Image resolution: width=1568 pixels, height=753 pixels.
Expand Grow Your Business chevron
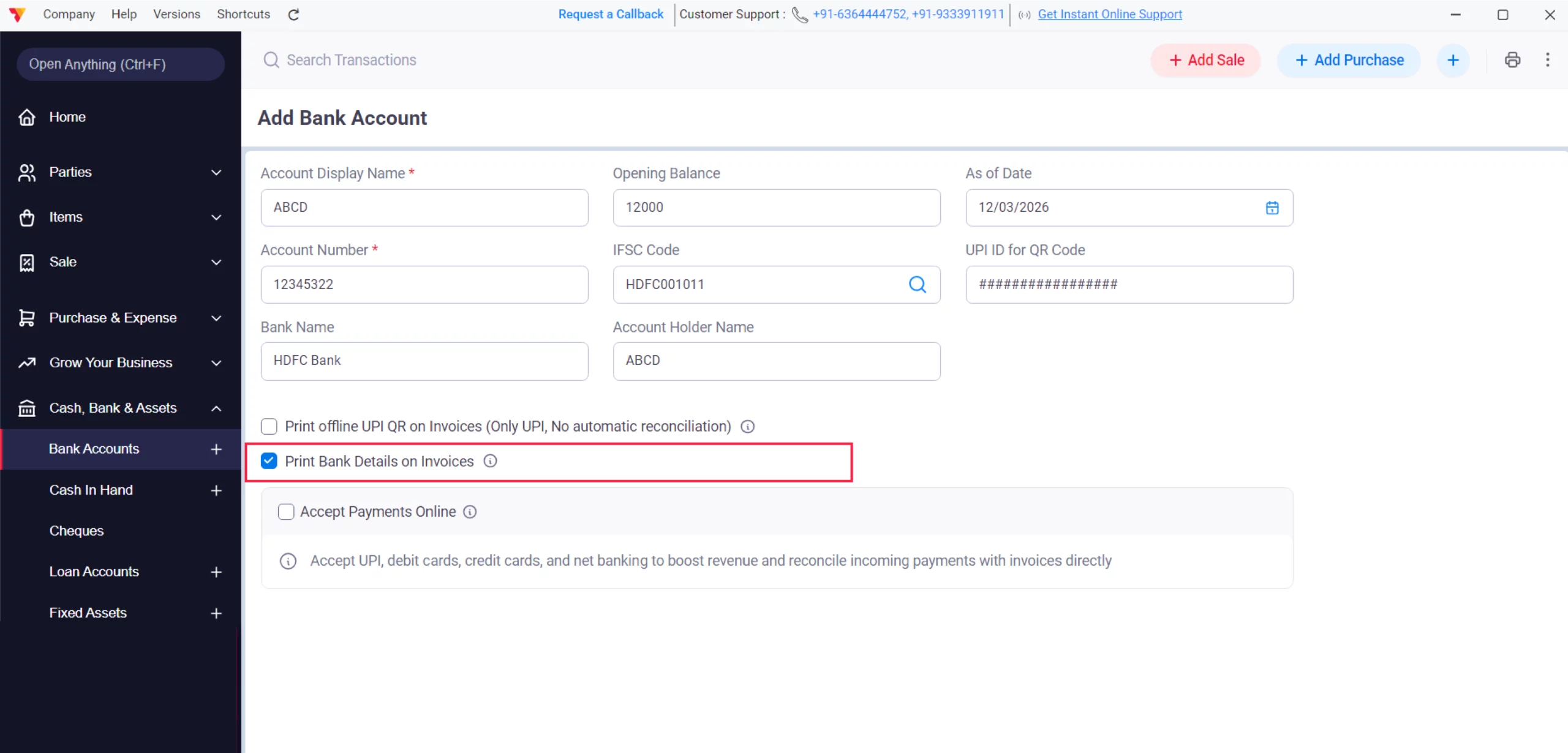tap(216, 362)
